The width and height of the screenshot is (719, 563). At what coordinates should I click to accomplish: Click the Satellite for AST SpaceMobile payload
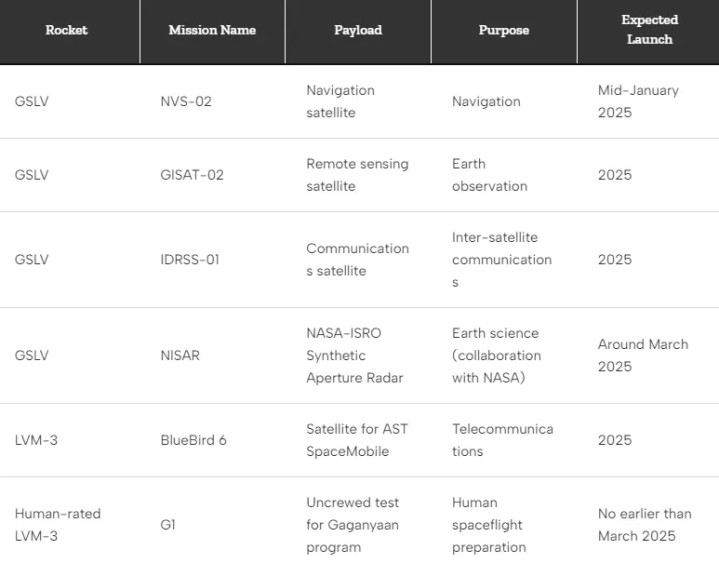point(357,440)
